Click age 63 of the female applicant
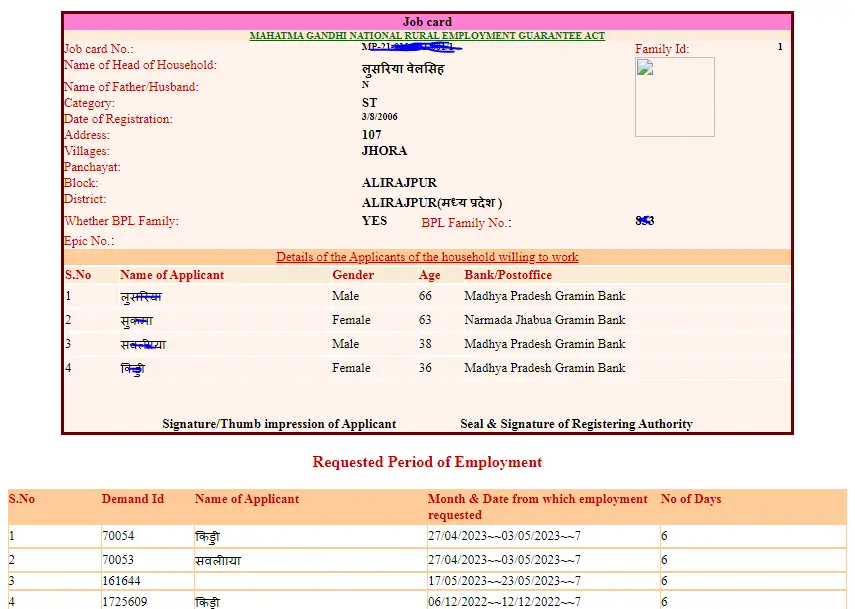The height and width of the screenshot is (609, 855). [425, 319]
